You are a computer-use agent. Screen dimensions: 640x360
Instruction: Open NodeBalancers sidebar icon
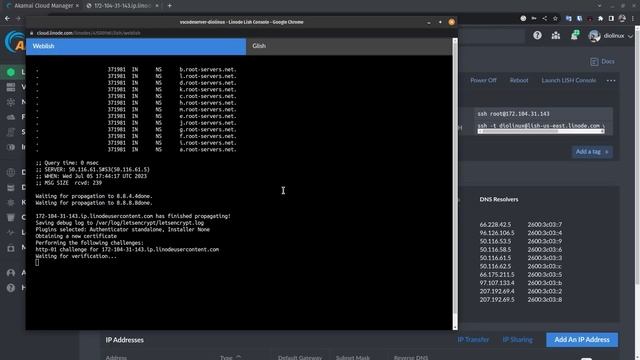11,102
